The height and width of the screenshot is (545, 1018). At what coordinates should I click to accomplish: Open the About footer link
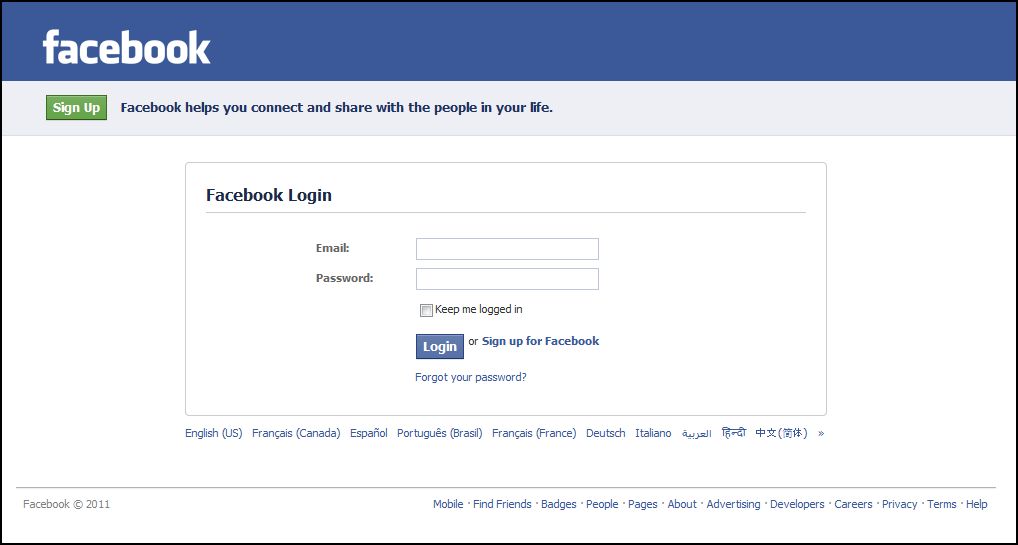[682, 504]
